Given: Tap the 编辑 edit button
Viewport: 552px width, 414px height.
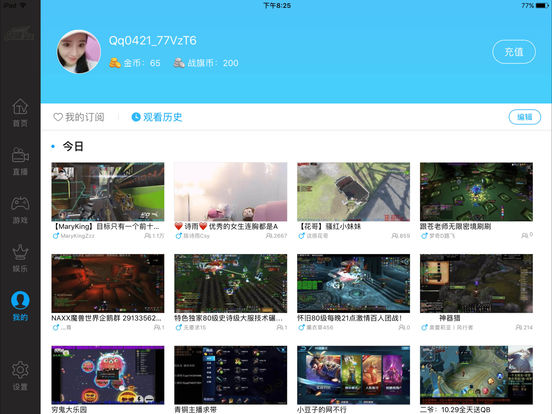Looking at the screenshot, I should pos(525,117).
